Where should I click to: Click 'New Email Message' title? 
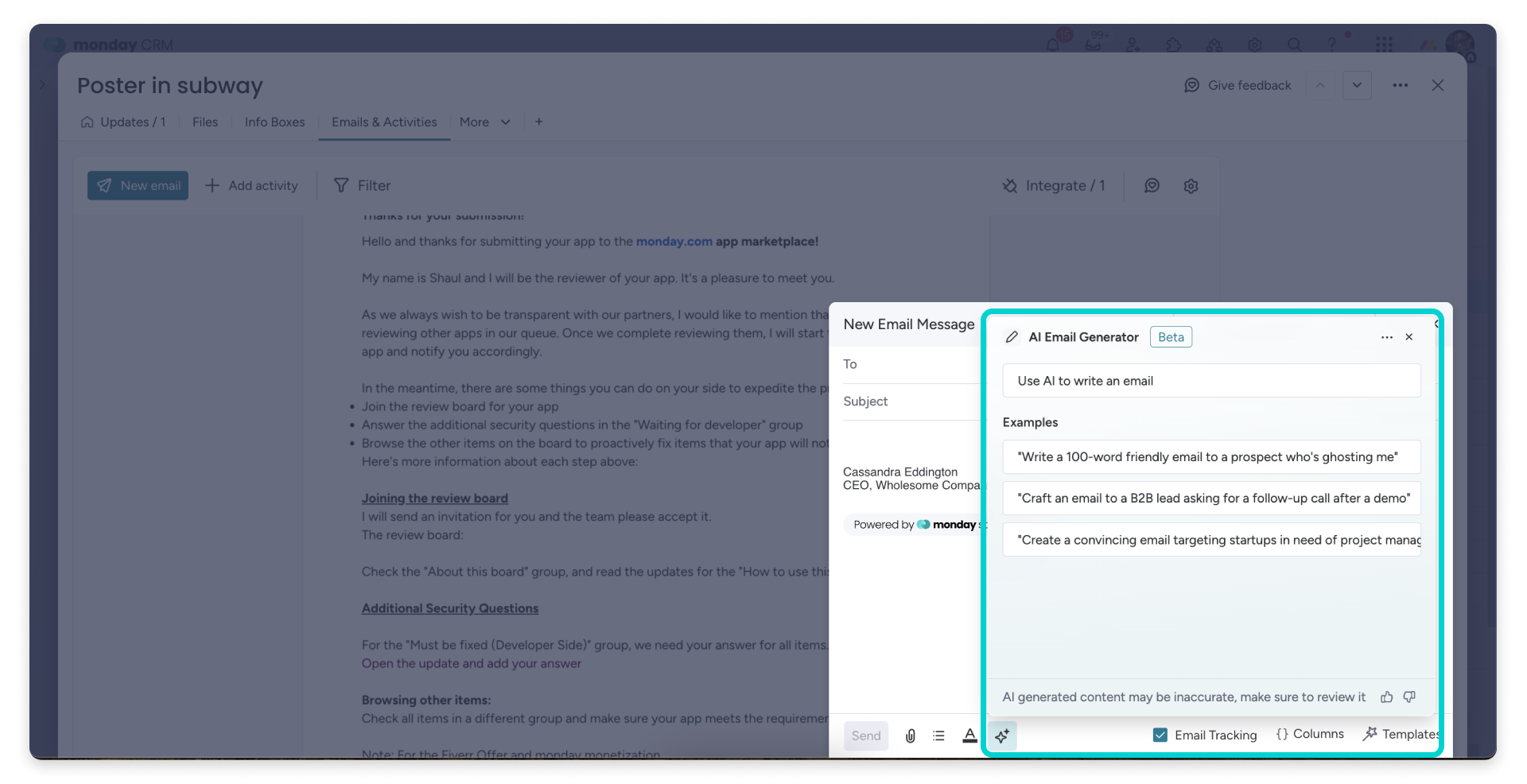[908, 324]
